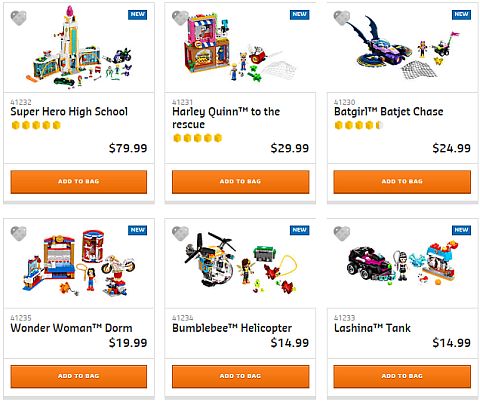Open Wonder Woman Dorm product image

[x=79, y=263]
